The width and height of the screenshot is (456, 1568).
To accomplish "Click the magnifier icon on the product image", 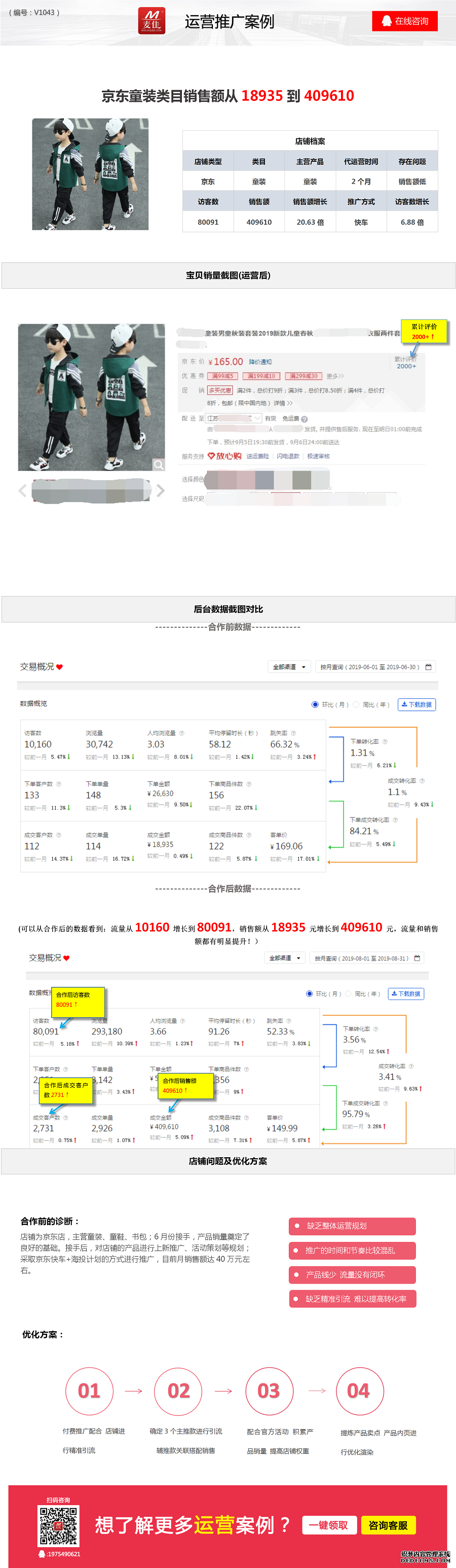I will (159, 465).
